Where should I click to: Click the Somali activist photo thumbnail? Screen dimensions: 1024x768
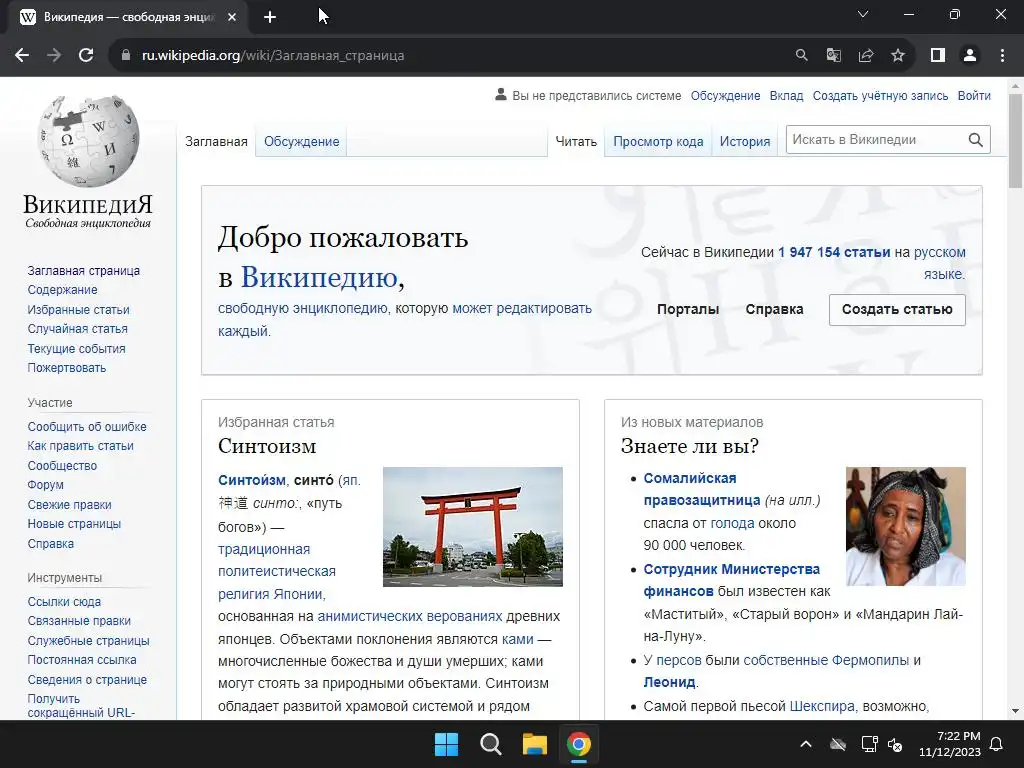pyautogui.click(x=905, y=526)
